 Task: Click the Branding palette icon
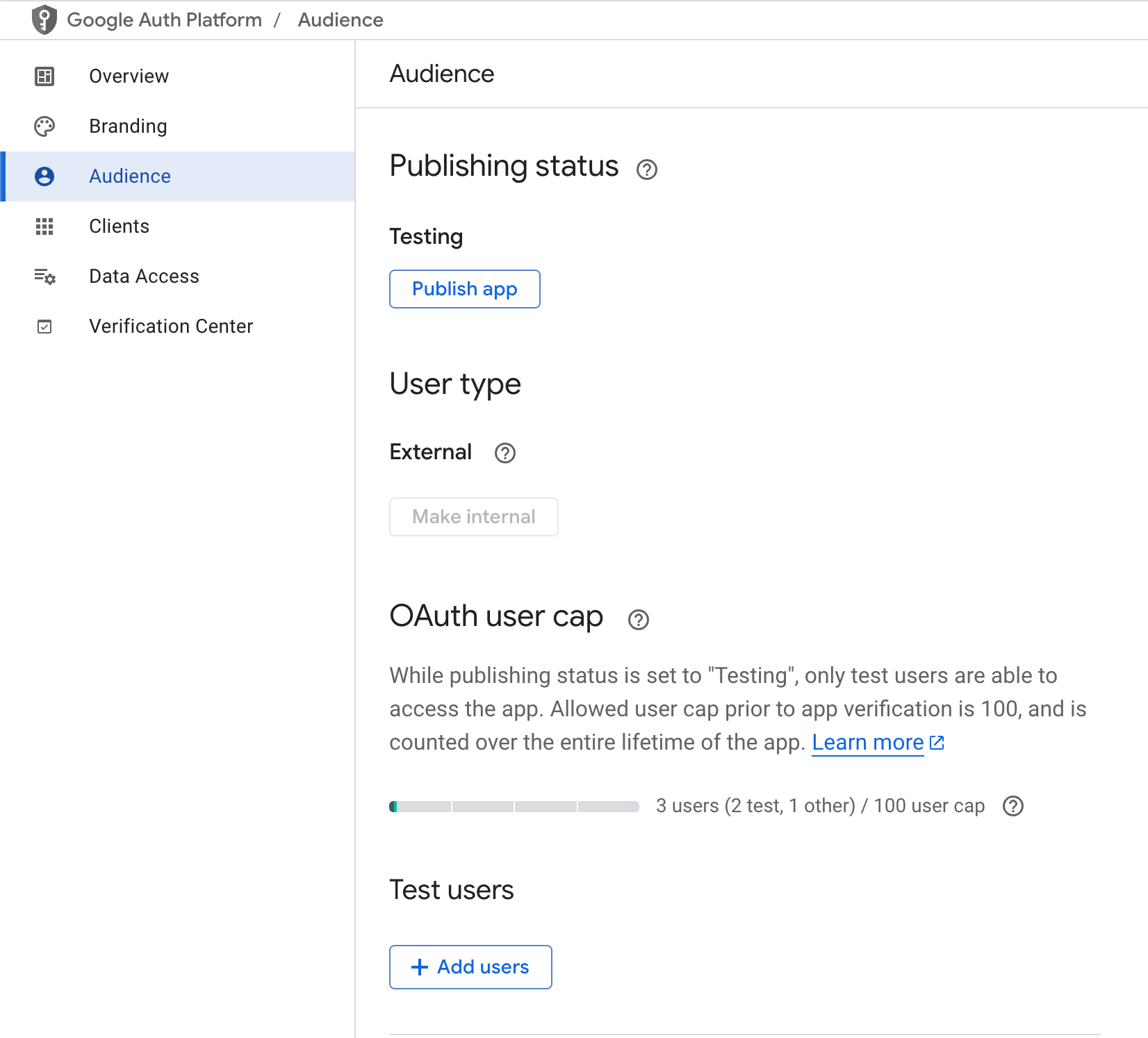(44, 126)
